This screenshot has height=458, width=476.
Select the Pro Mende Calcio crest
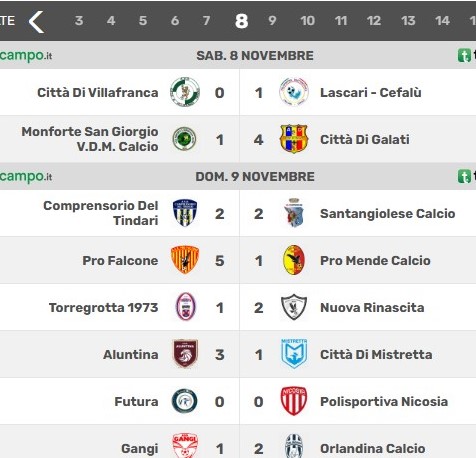click(x=294, y=260)
